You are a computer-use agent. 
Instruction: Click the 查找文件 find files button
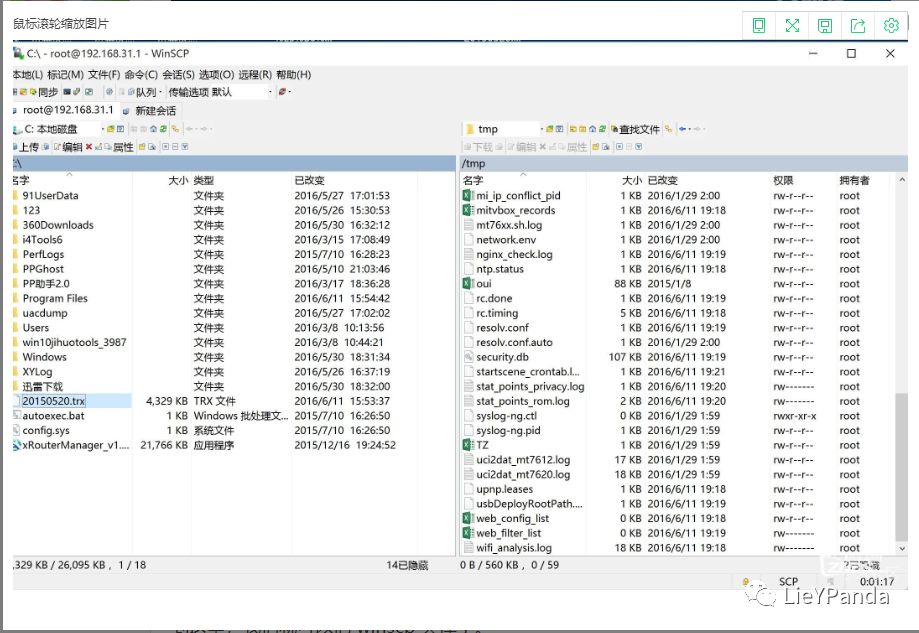(x=635, y=129)
